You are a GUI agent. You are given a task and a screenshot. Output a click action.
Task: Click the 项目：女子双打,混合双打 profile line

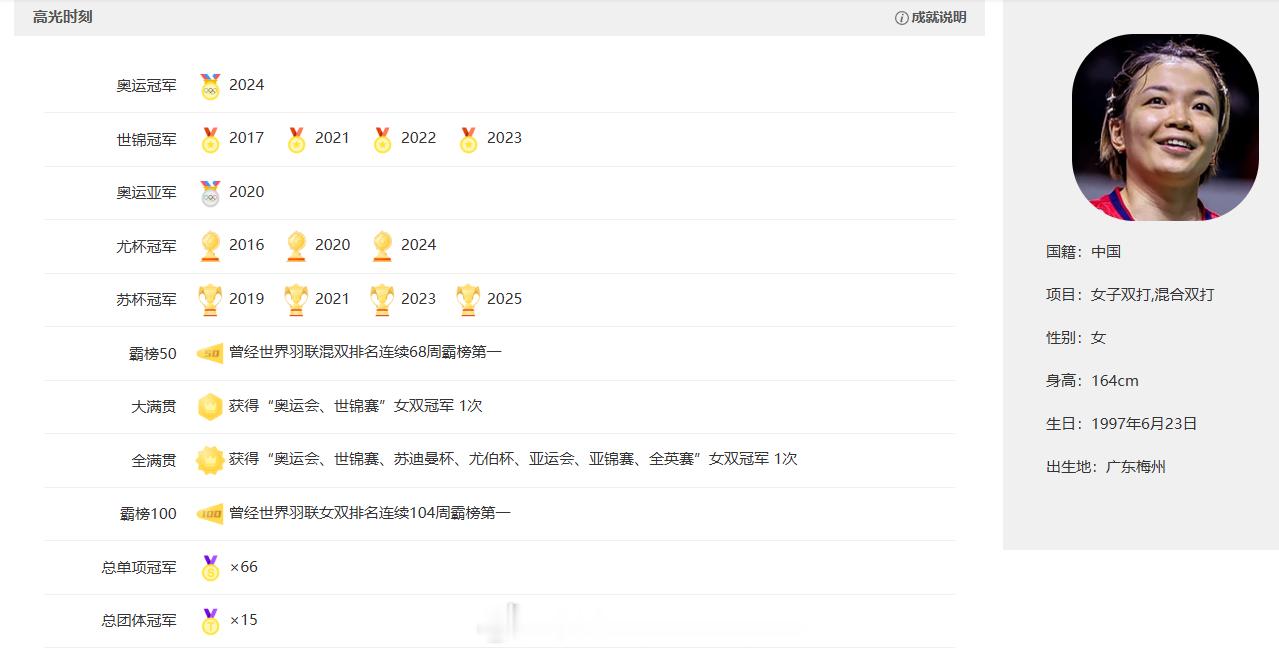pos(1130,295)
